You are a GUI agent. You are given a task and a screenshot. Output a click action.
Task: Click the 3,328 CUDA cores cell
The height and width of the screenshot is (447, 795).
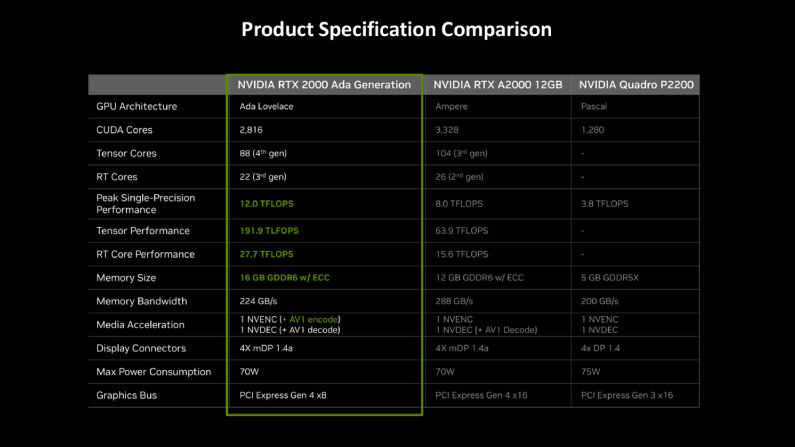pyautogui.click(x=447, y=130)
